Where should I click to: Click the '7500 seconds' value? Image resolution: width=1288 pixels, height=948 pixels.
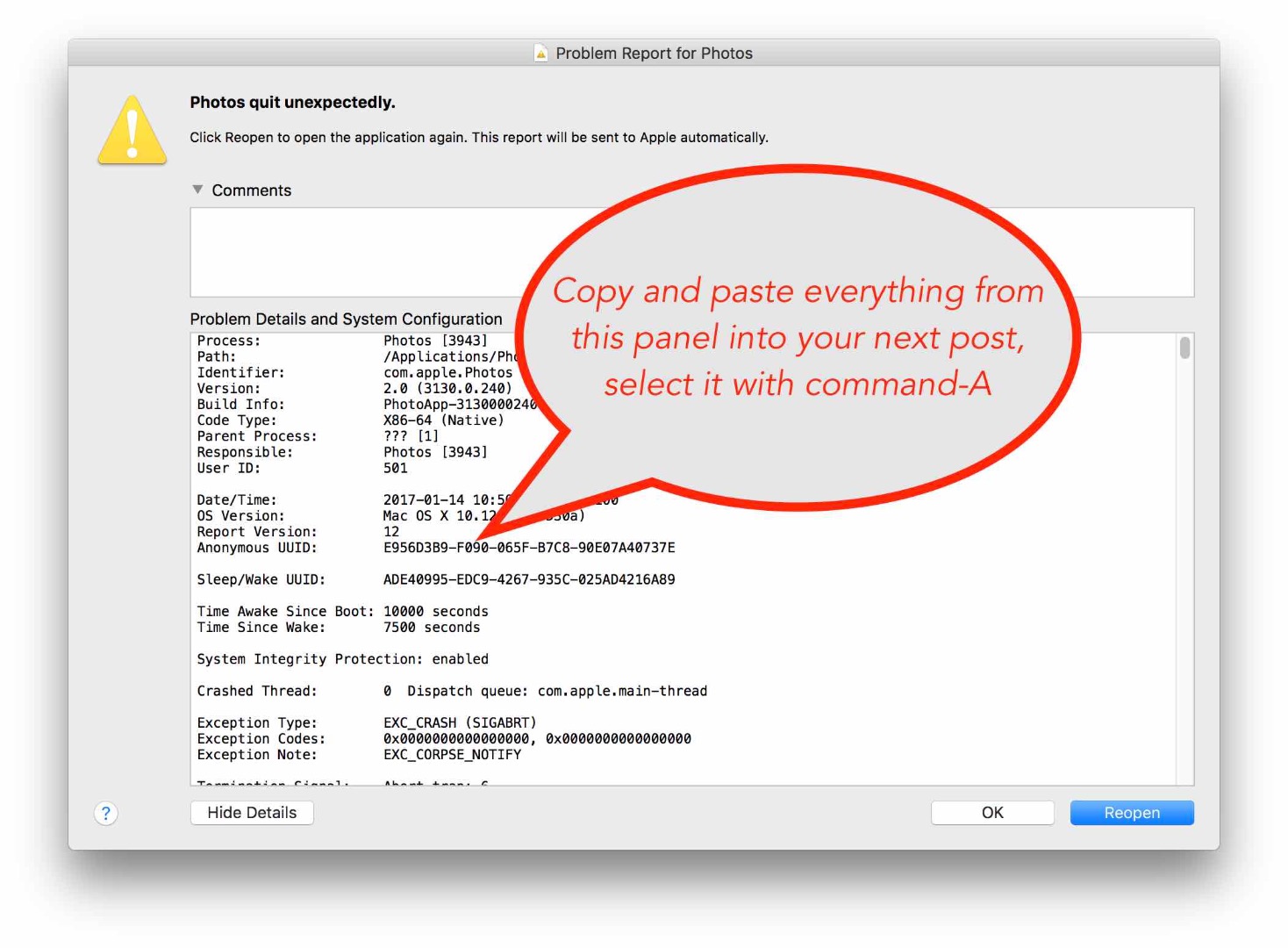click(x=432, y=628)
